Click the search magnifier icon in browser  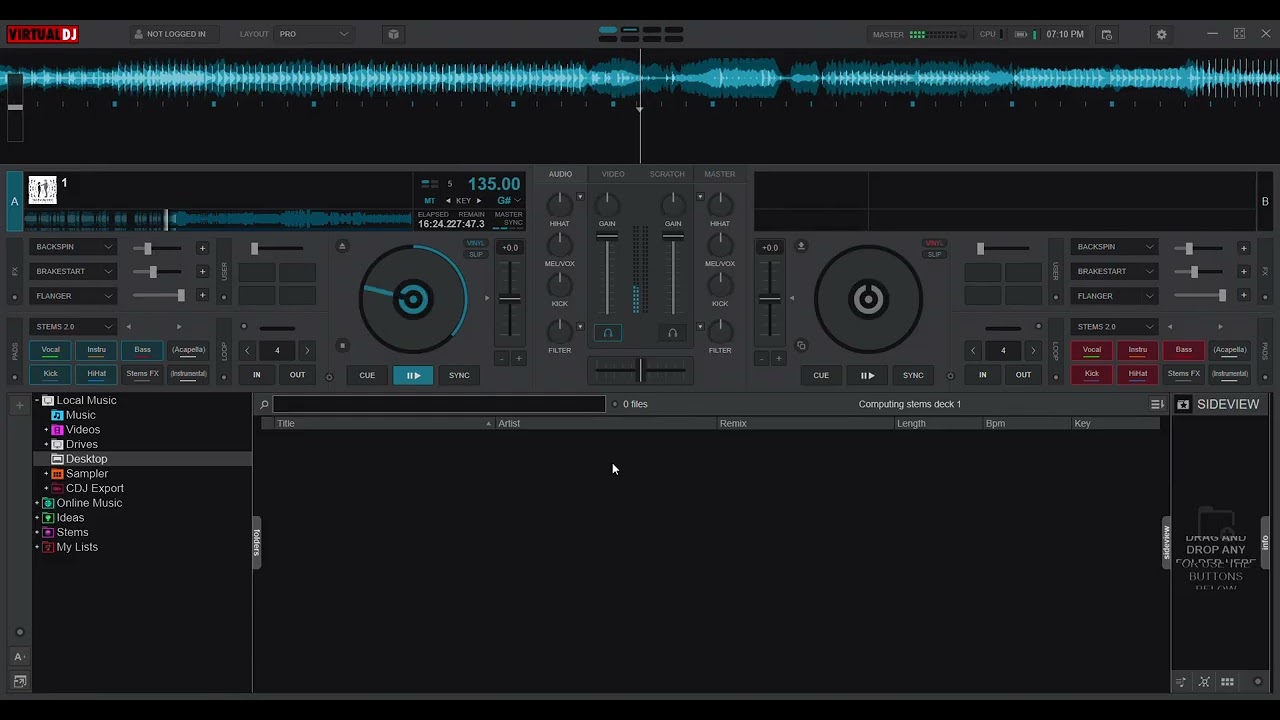tap(264, 404)
